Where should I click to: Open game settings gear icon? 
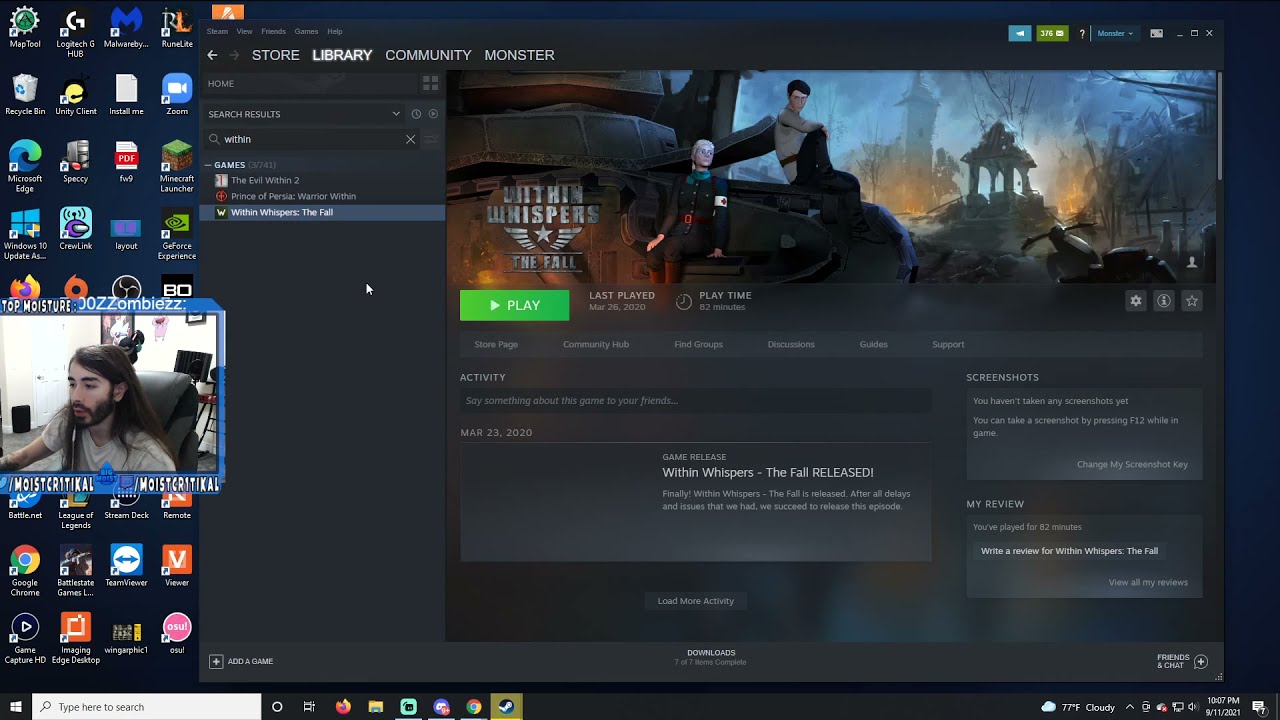pyautogui.click(x=1135, y=301)
